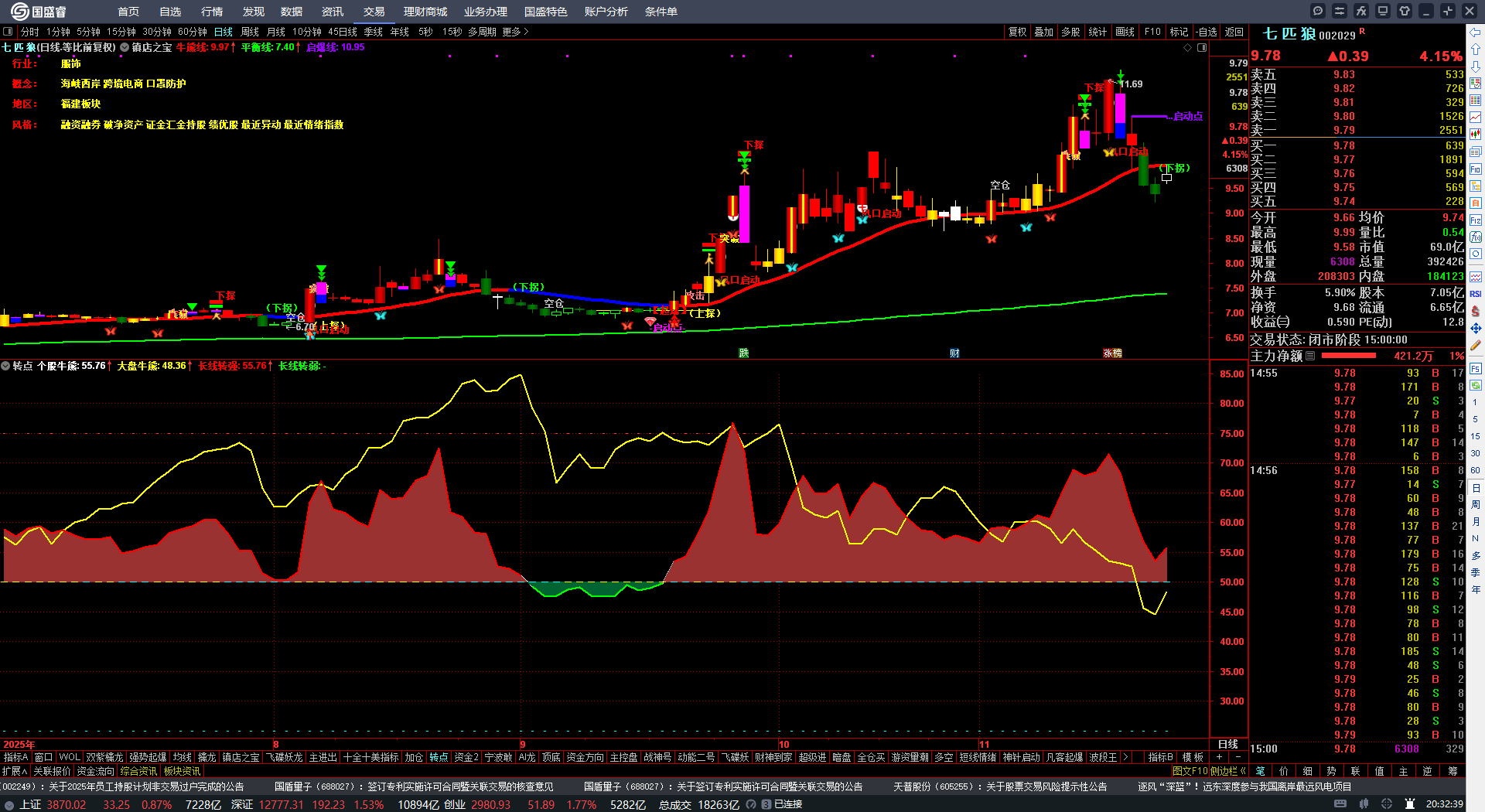This screenshot has width=1485, height=812.
Task: Click the plus button to add sub-chart
Action: pyautogui.click(x=1220, y=757)
